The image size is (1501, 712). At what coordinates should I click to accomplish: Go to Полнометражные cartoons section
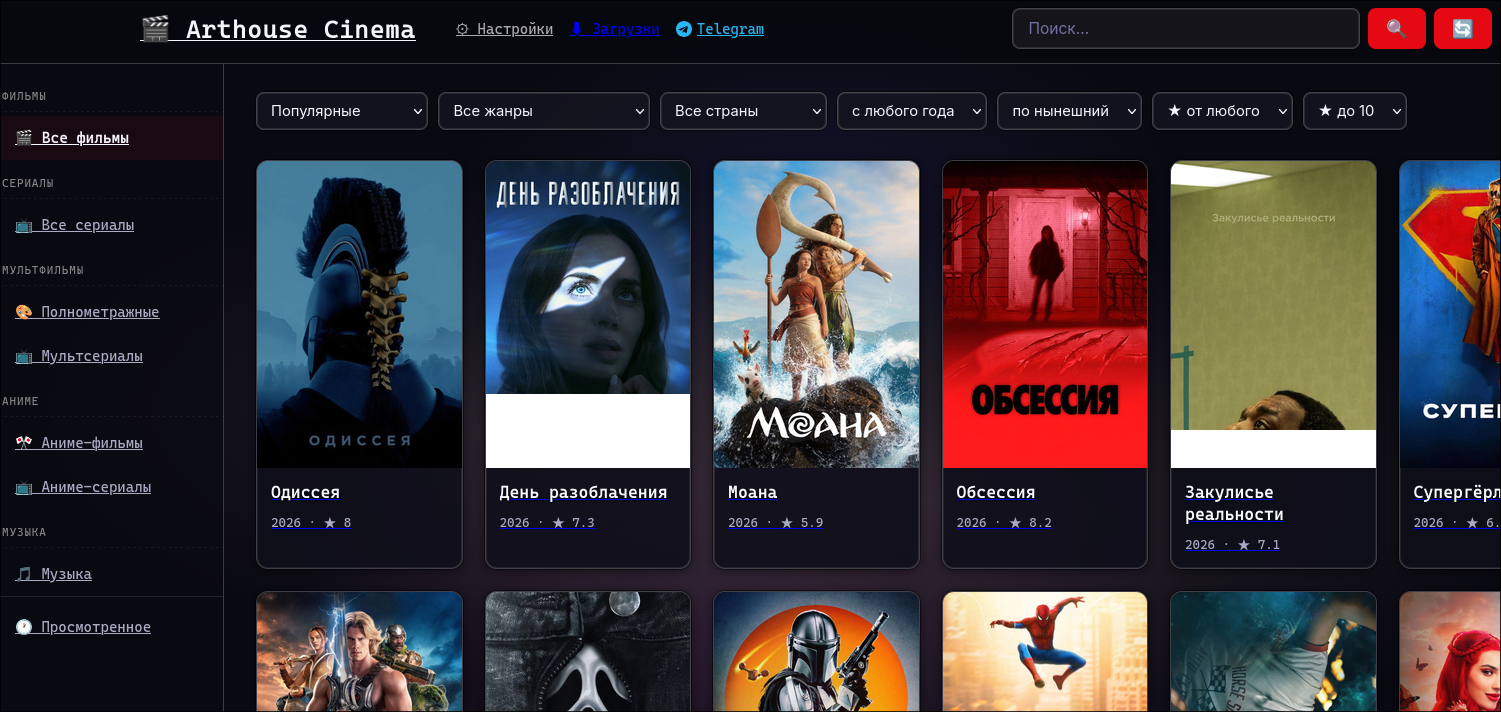[x=111, y=312]
